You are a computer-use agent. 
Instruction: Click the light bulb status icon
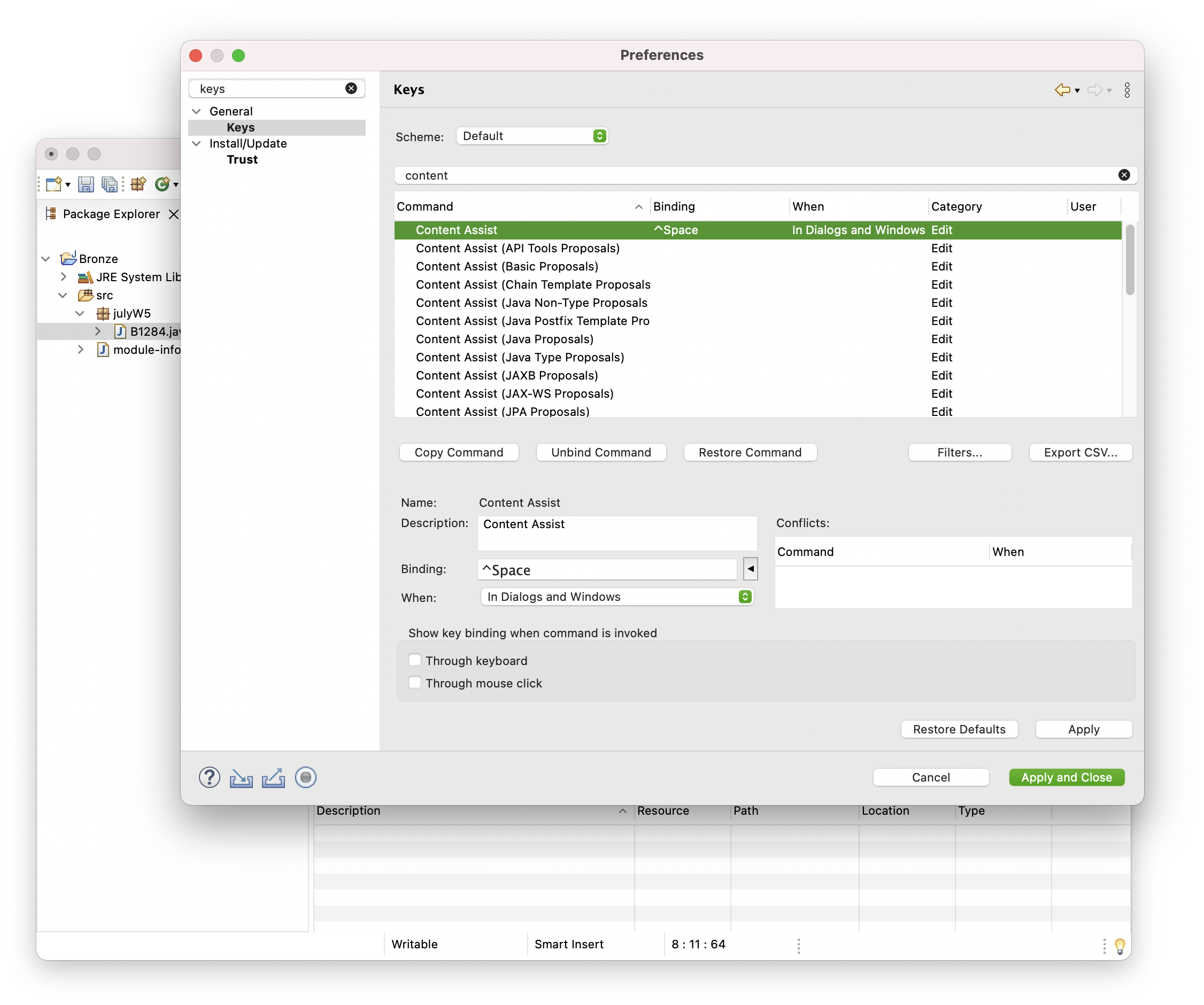click(x=1119, y=945)
